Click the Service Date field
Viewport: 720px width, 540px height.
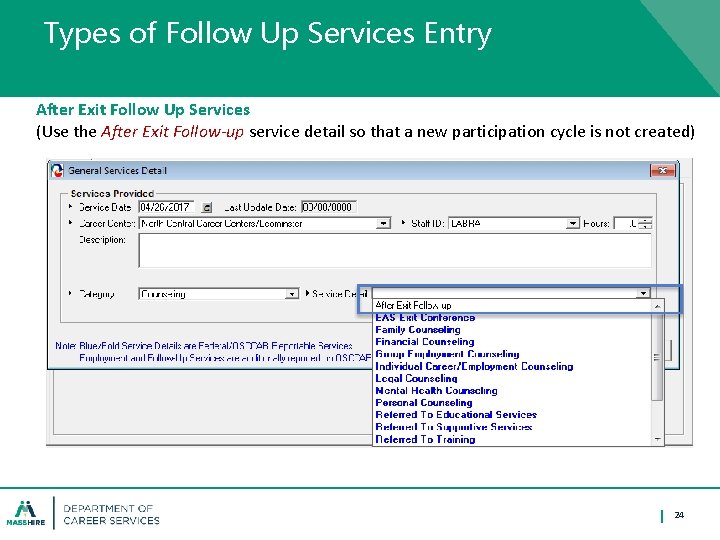click(x=166, y=208)
